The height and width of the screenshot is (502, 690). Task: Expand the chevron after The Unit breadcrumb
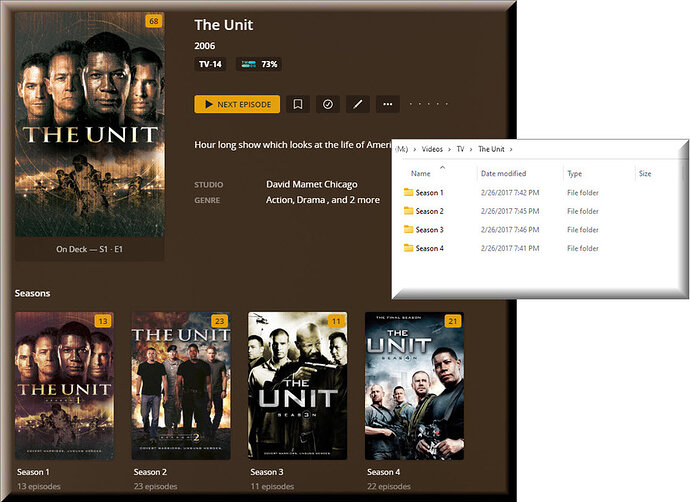point(511,149)
